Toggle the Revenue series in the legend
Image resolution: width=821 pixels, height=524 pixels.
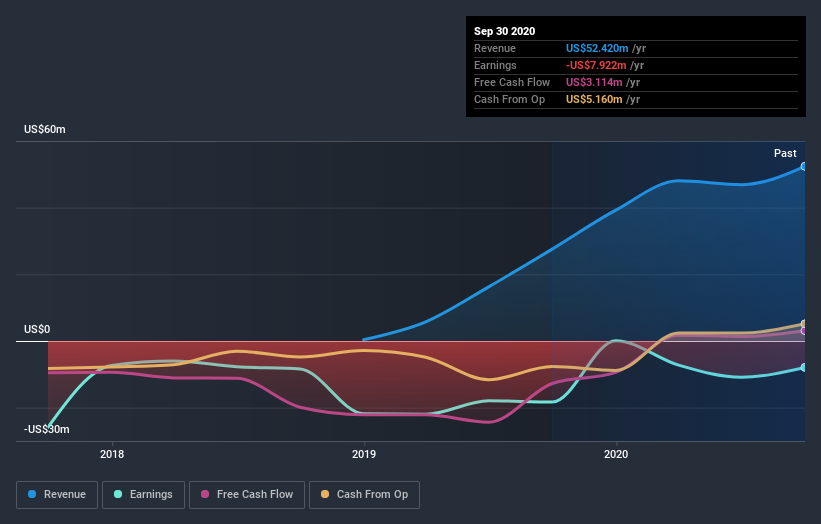(x=57, y=495)
